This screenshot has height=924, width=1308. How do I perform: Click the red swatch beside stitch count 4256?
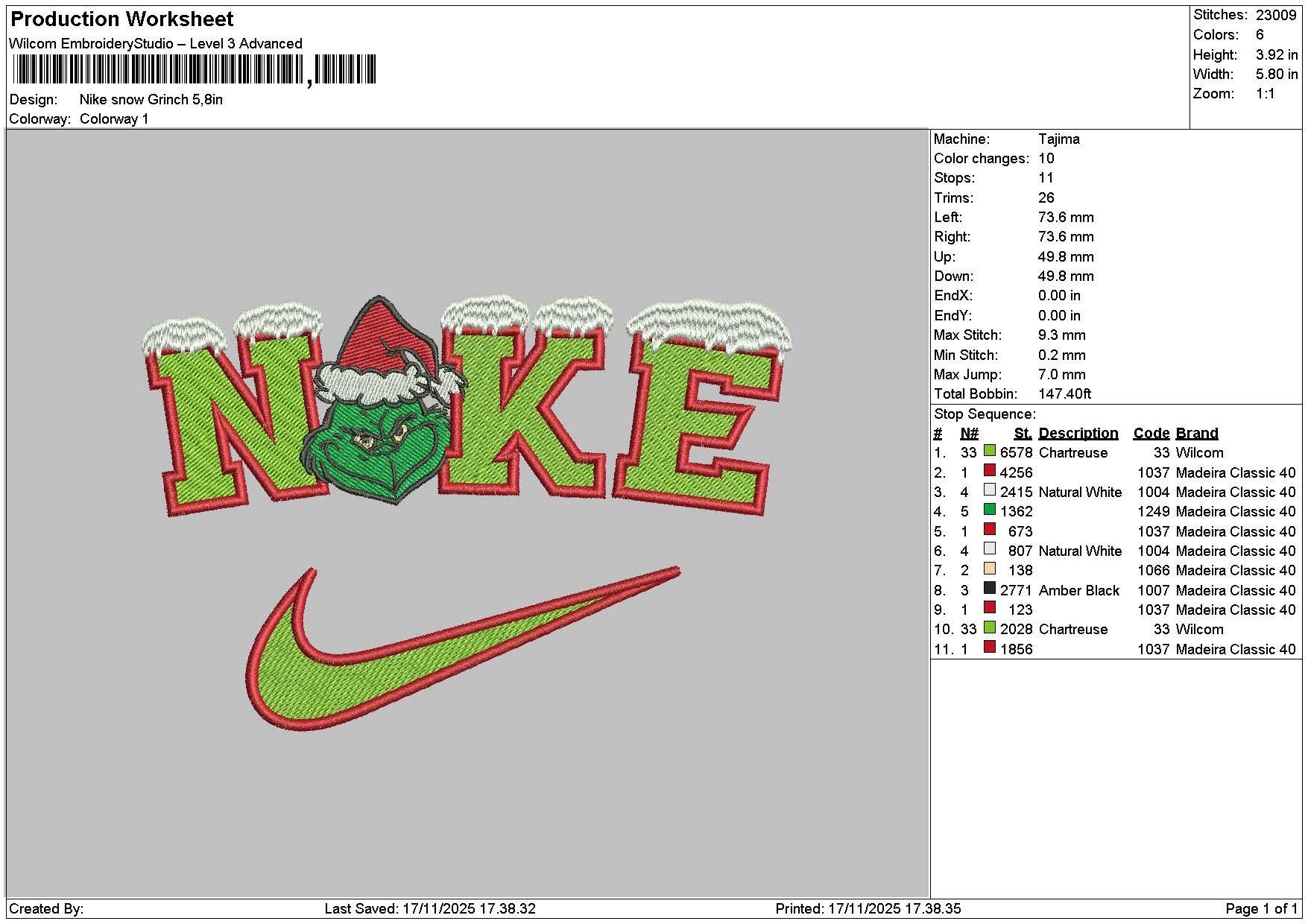989,470
